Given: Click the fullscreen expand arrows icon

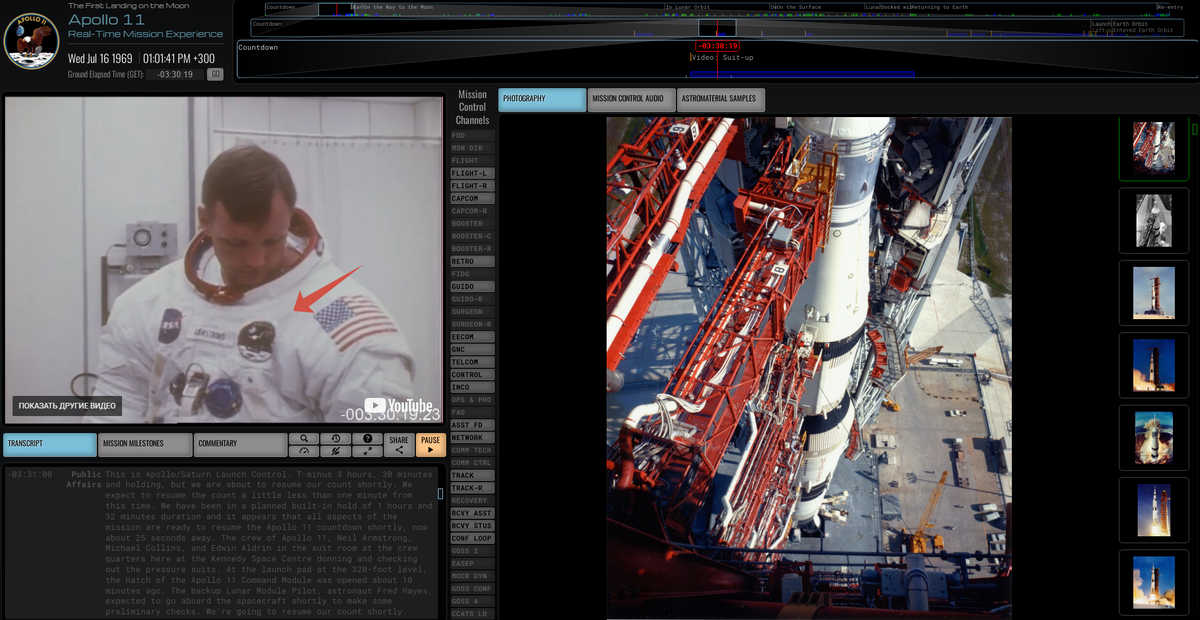Looking at the screenshot, I should (x=368, y=451).
